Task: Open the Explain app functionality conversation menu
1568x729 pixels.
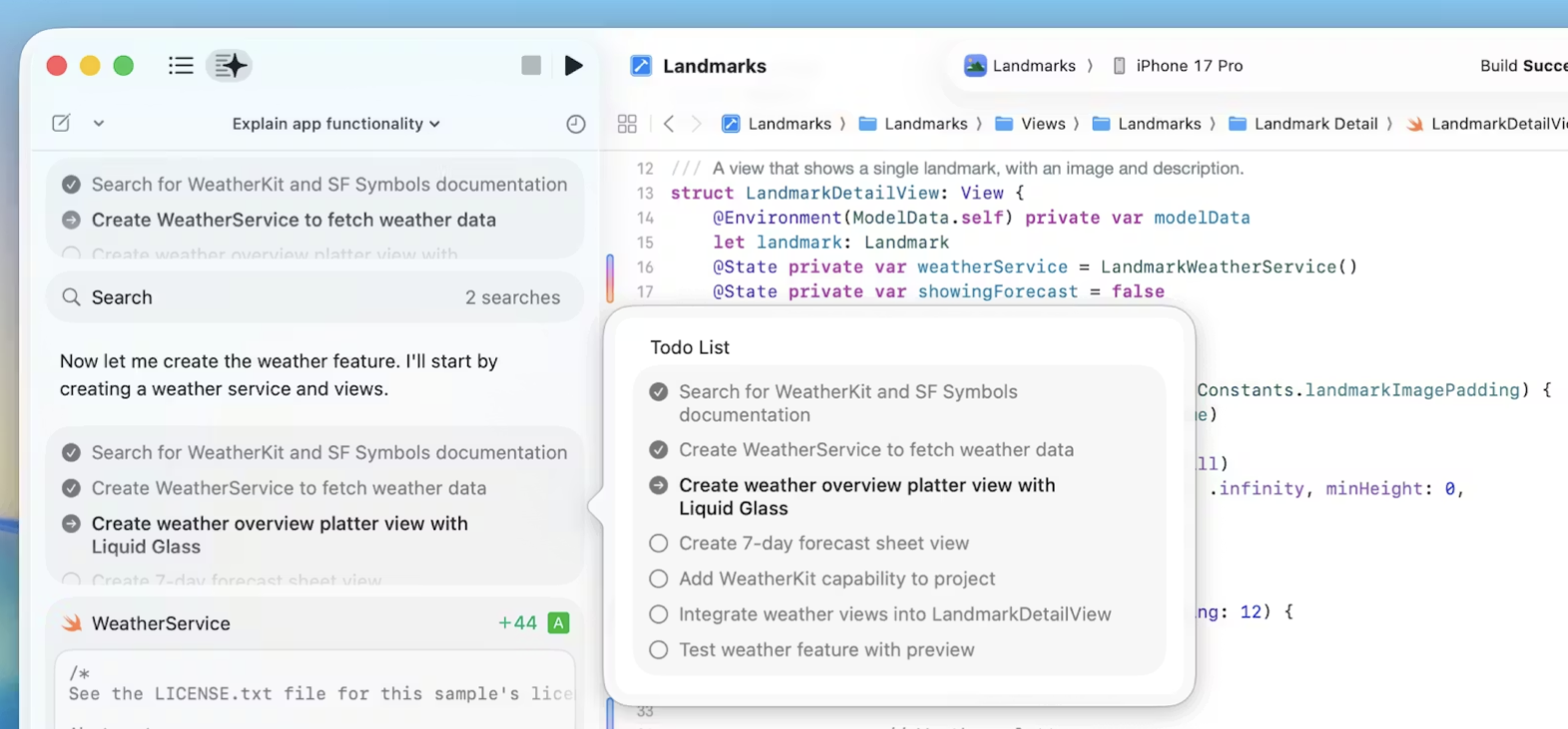Action: (336, 124)
